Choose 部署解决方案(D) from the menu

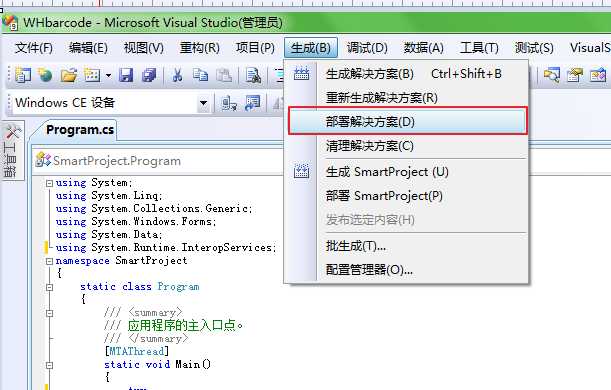click(x=408, y=122)
